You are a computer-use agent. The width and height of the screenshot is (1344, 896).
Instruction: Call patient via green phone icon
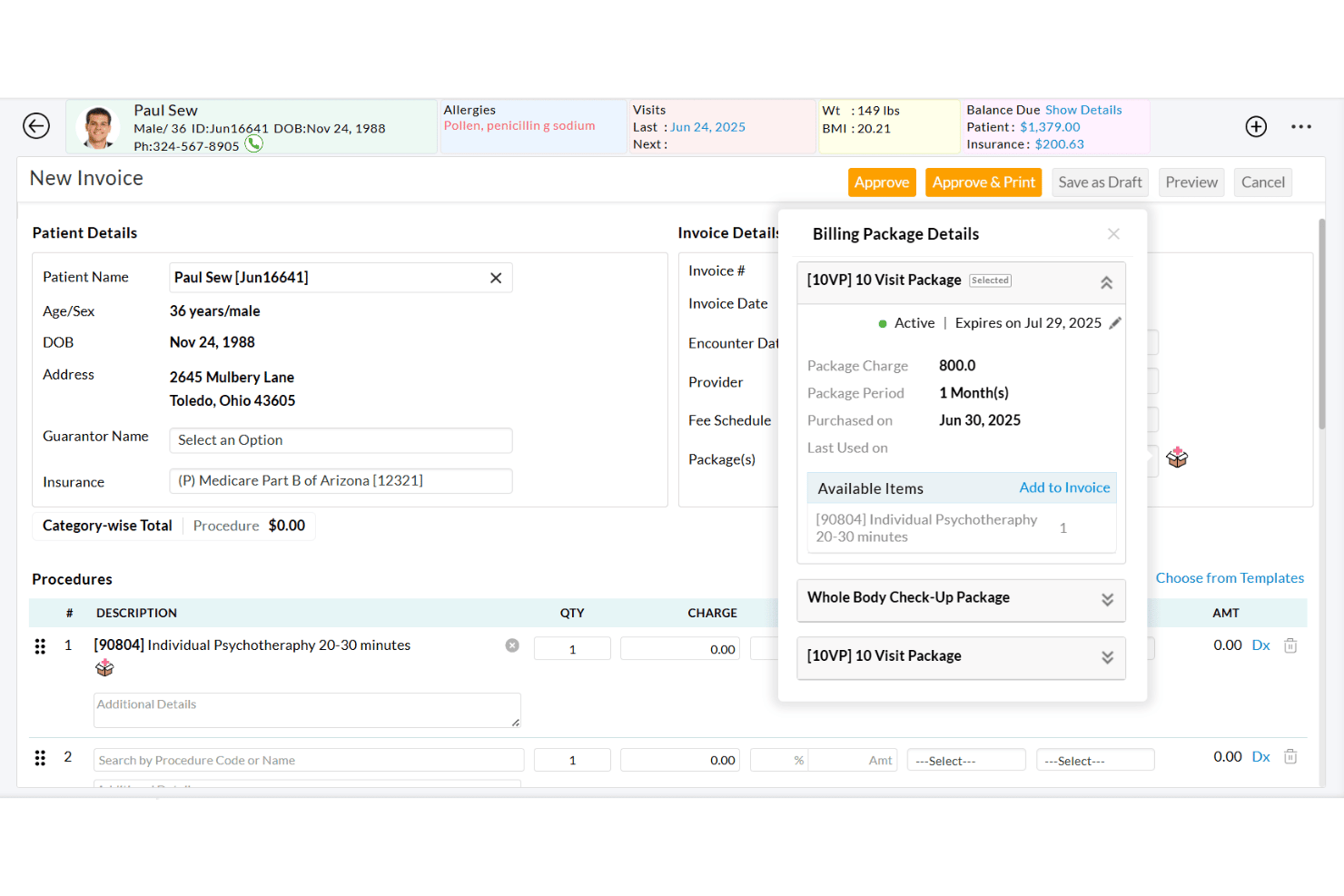click(254, 143)
